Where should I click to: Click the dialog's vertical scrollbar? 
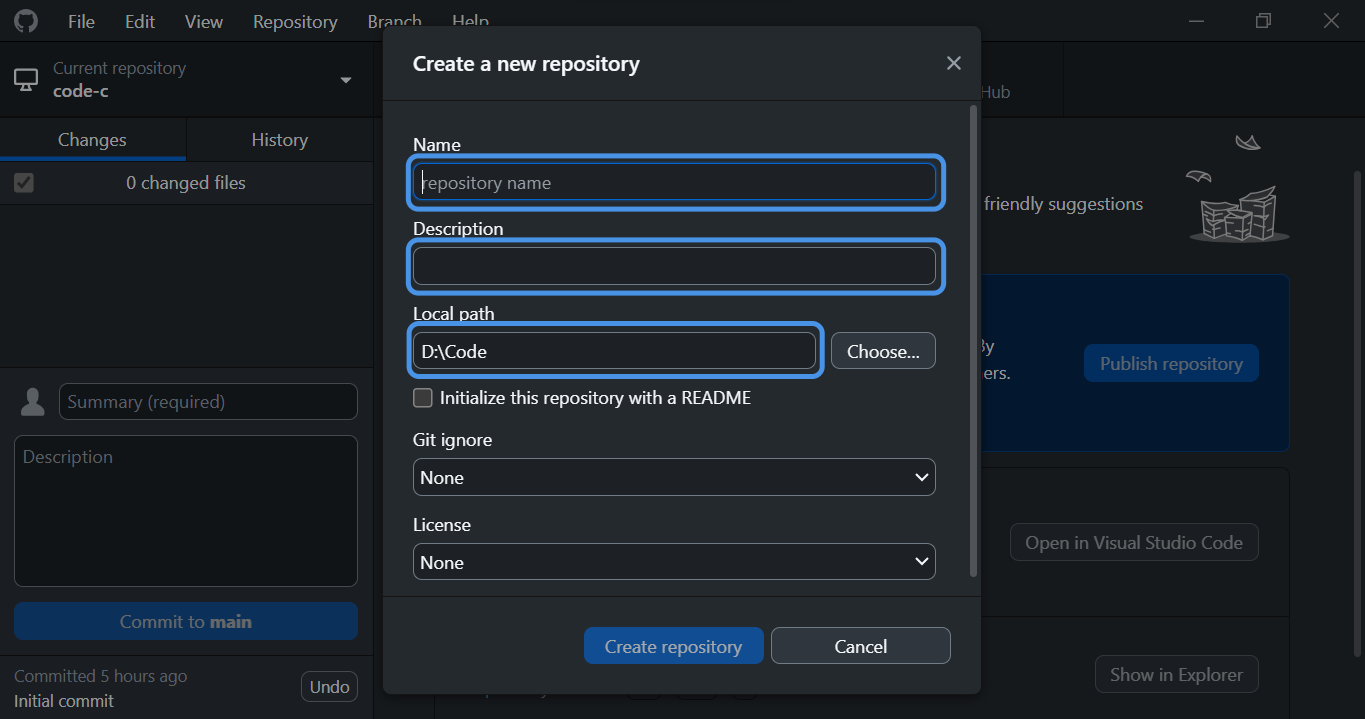pyautogui.click(x=973, y=340)
